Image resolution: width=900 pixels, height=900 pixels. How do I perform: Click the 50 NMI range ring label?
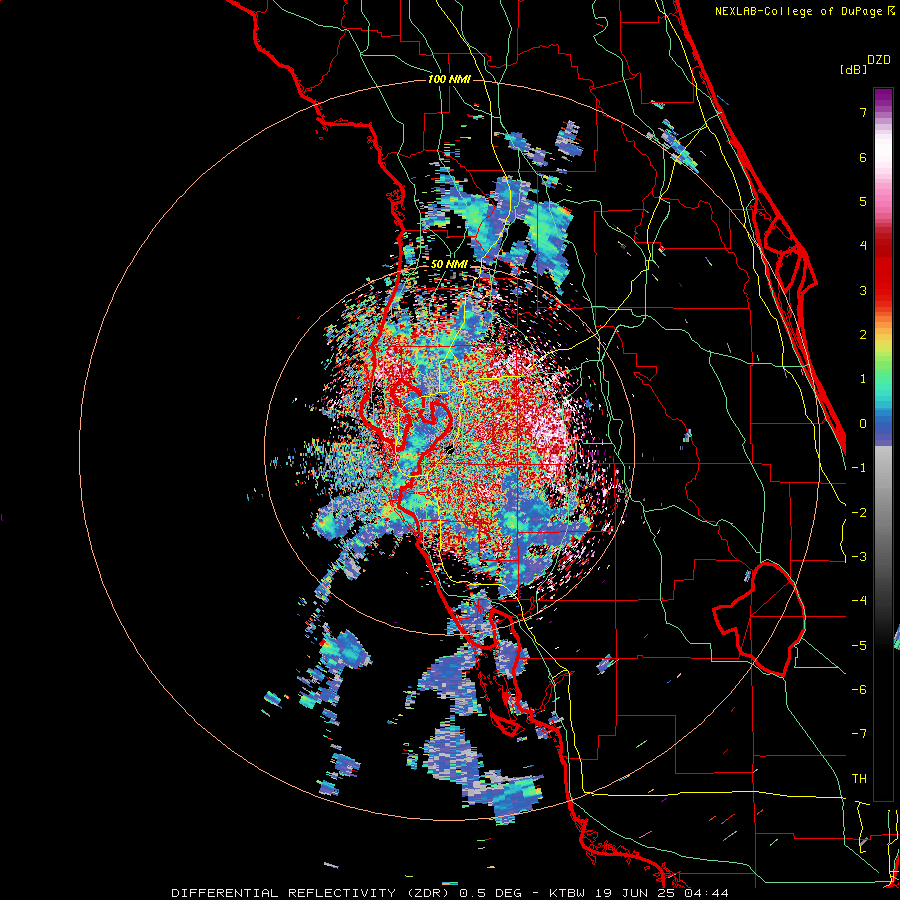tap(449, 265)
